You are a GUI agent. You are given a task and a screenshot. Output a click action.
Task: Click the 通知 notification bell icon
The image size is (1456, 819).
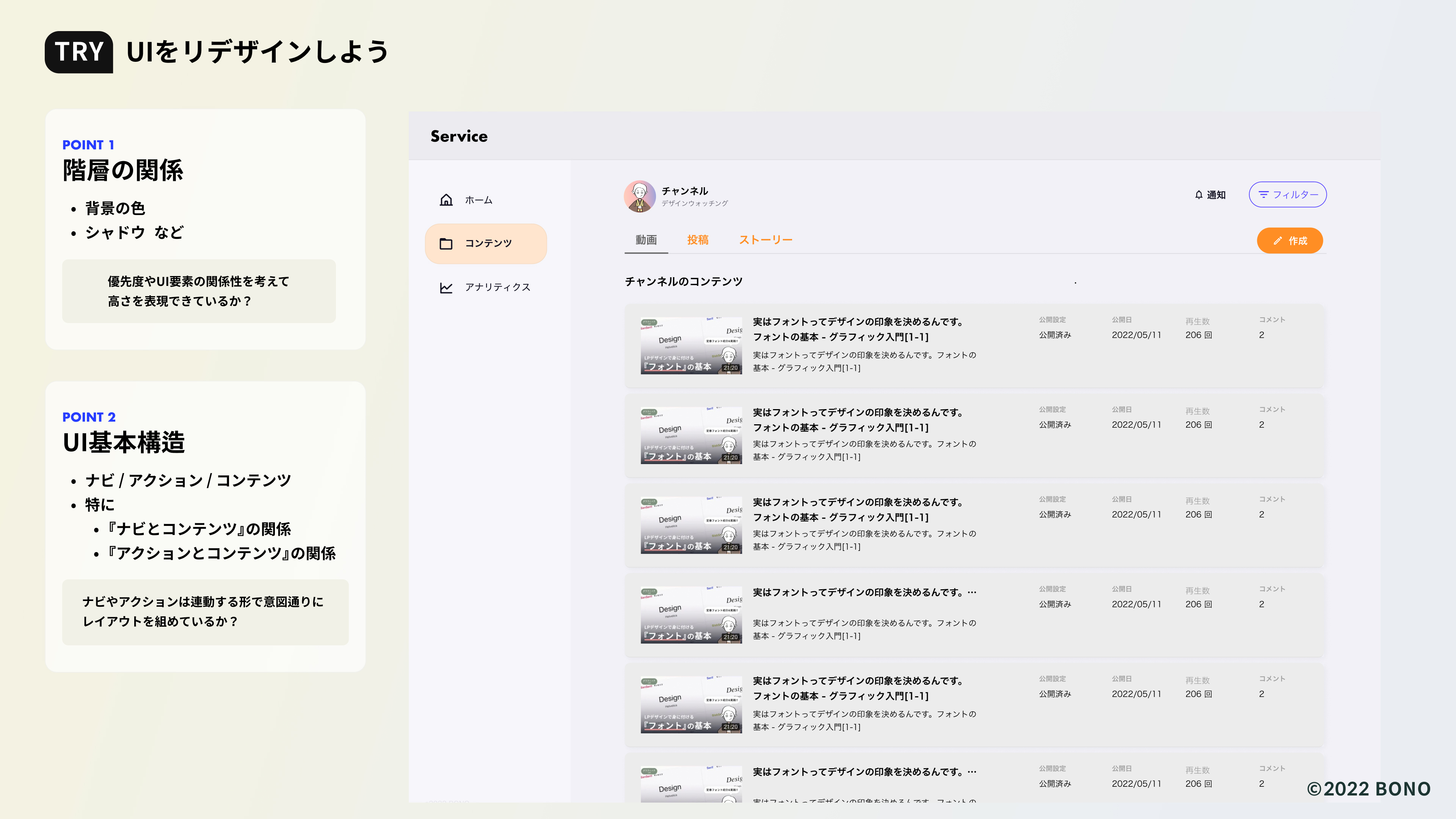click(1198, 195)
